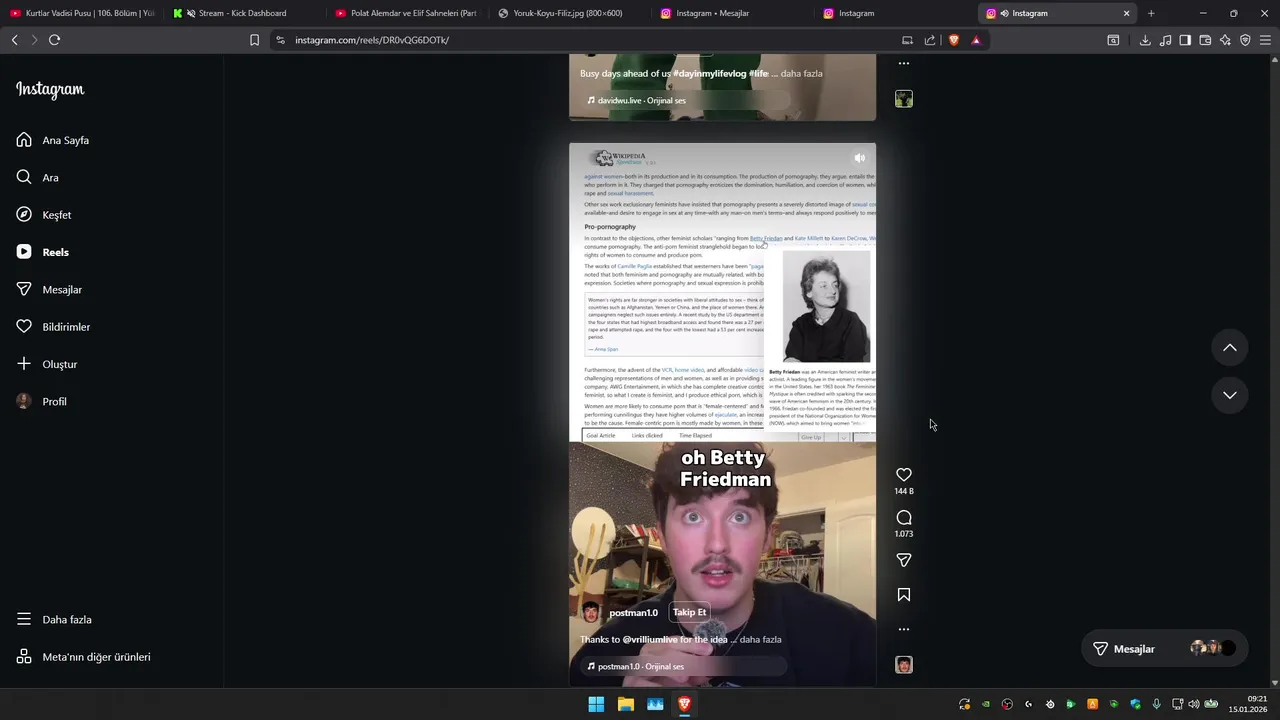This screenshot has height=720, width=1280.
Task: Open Brave Wallet icon
Action: (1205, 40)
